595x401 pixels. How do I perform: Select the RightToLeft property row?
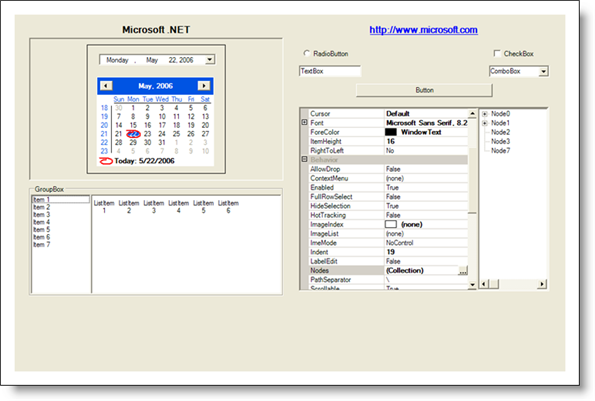389,151
